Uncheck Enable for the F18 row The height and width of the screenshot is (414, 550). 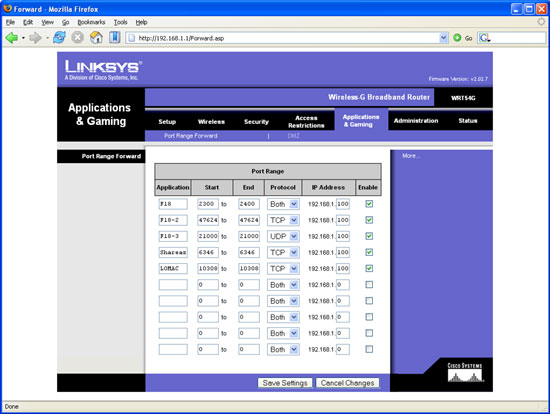[x=369, y=204]
